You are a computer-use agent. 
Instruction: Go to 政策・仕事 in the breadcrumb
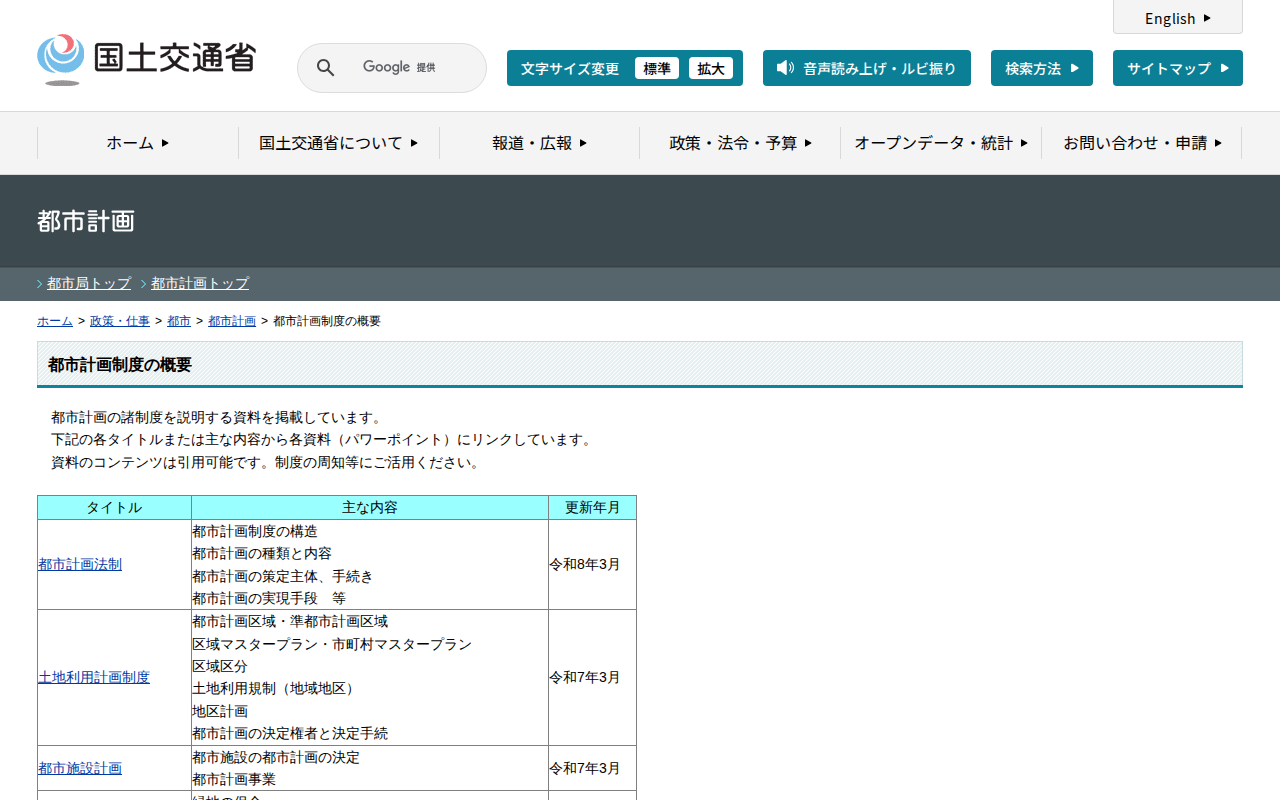120,321
